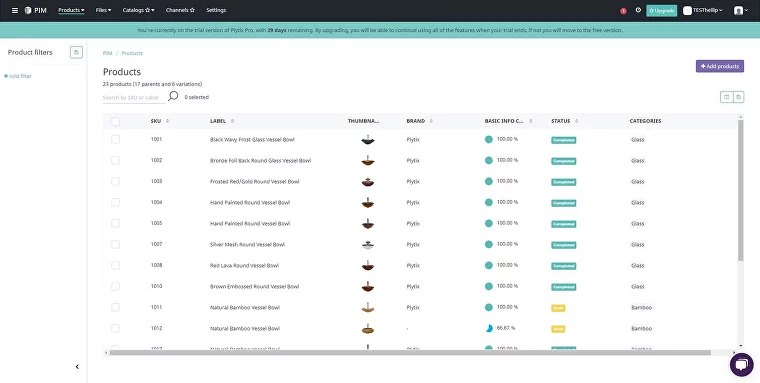
Task: Open the hamburger menu icon
Action: click(15, 10)
